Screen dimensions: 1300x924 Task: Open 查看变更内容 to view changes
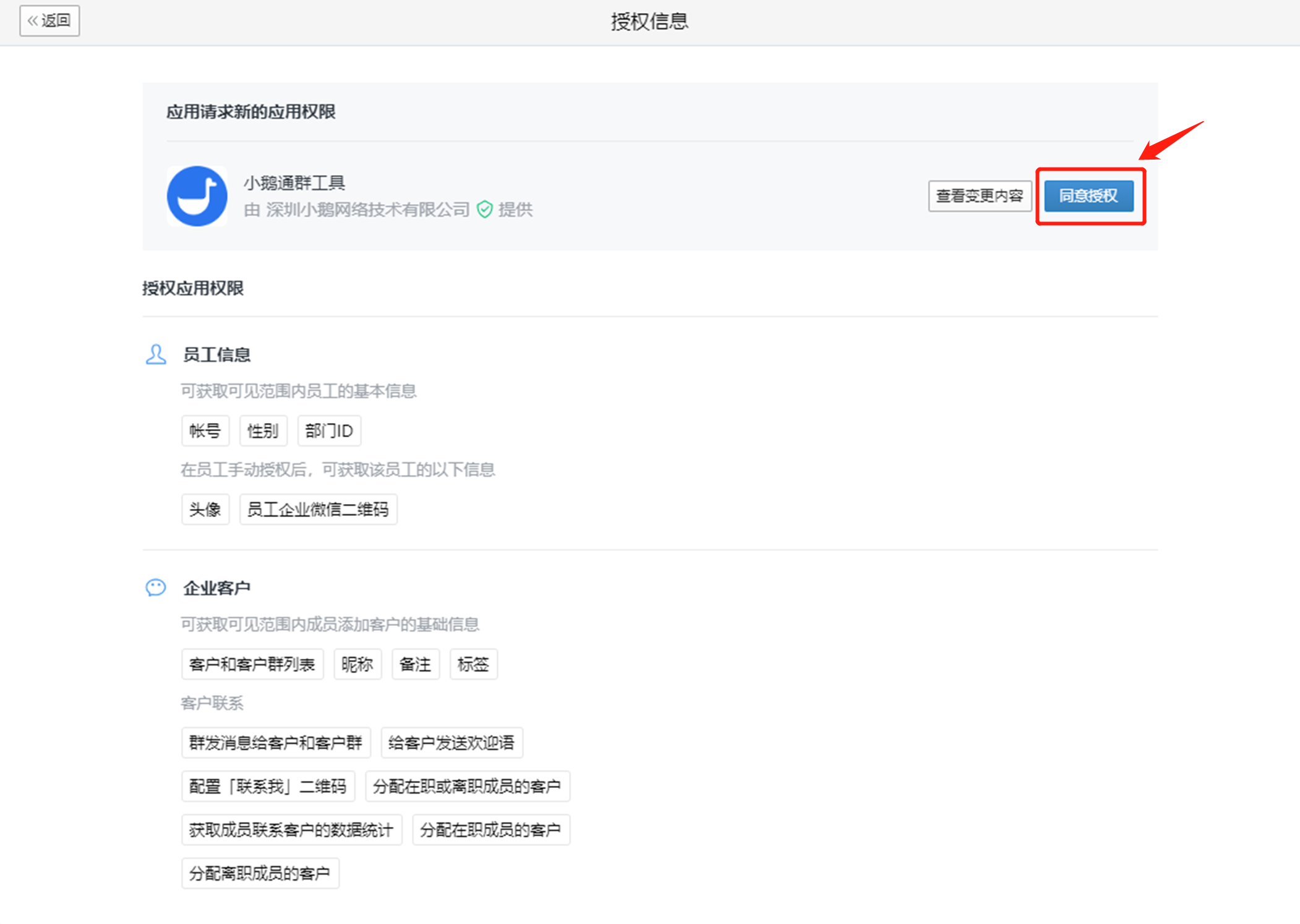[x=979, y=196]
